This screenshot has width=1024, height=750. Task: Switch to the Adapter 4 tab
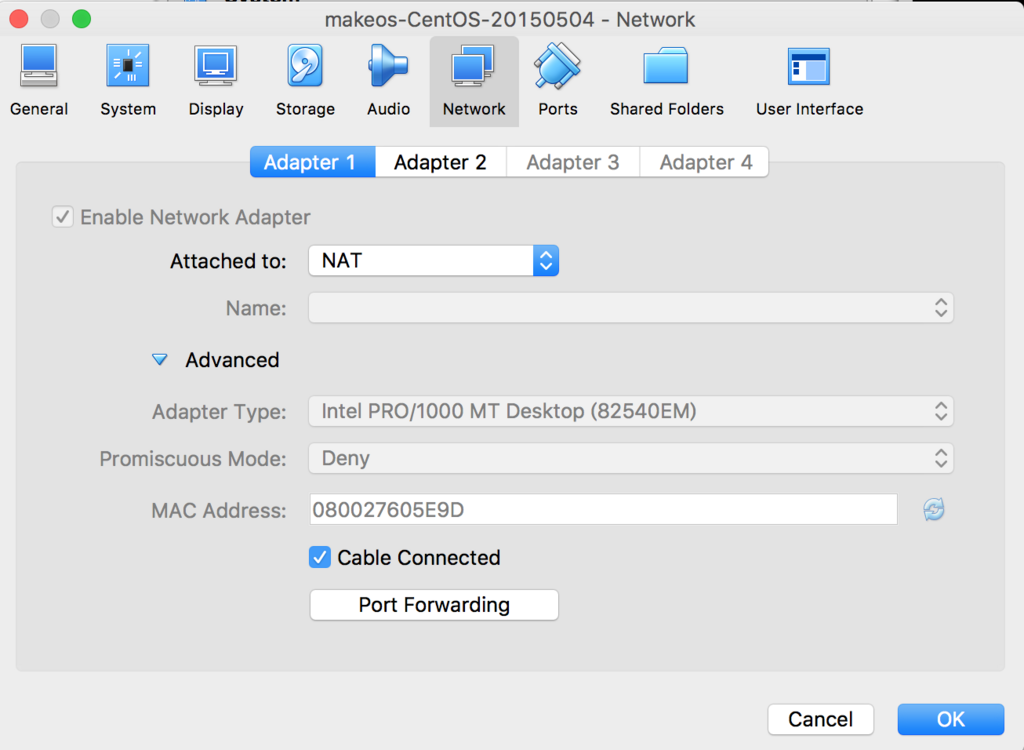(705, 162)
